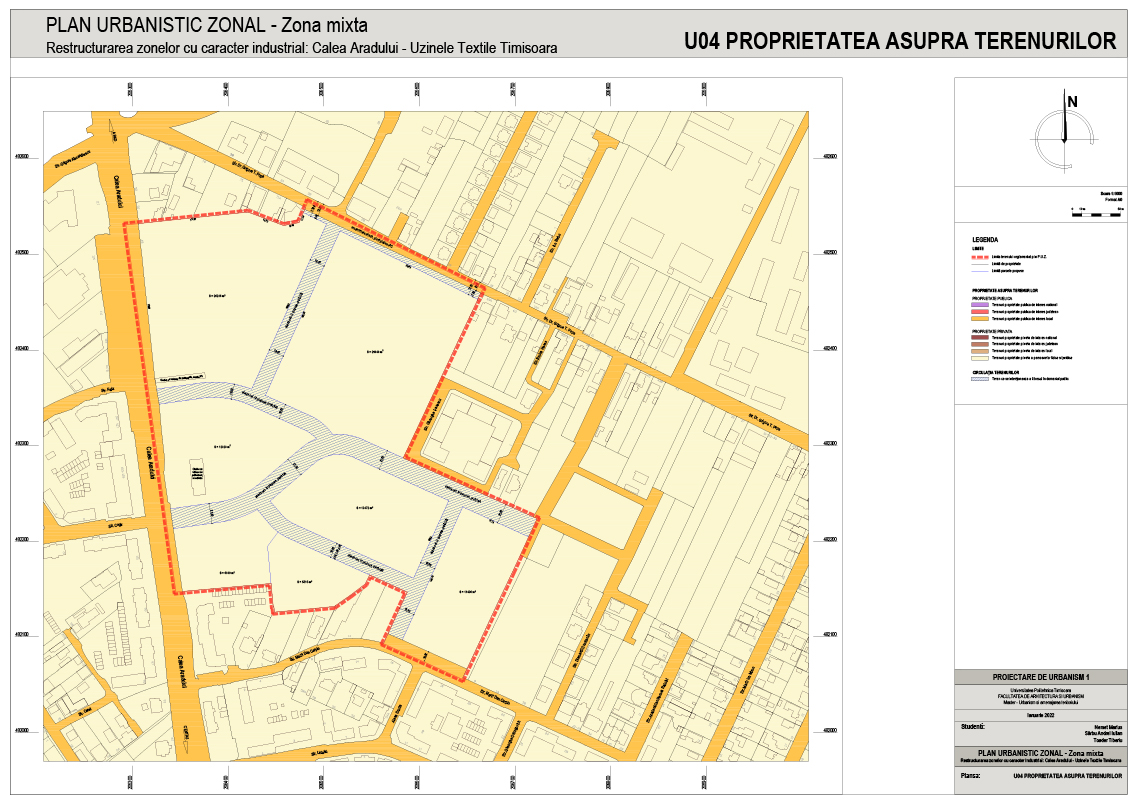Click the Universitatea Politehnica Timisoara text
Screen dimensions: 1137x804
point(1040,690)
